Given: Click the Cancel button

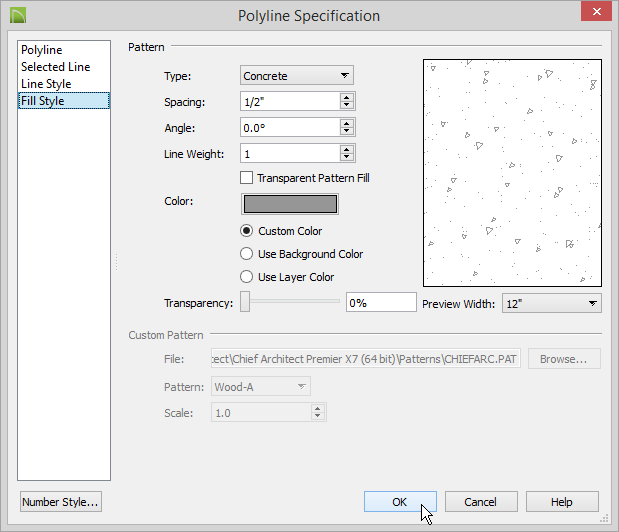Looking at the screenshot, I should tap(481, 502).
